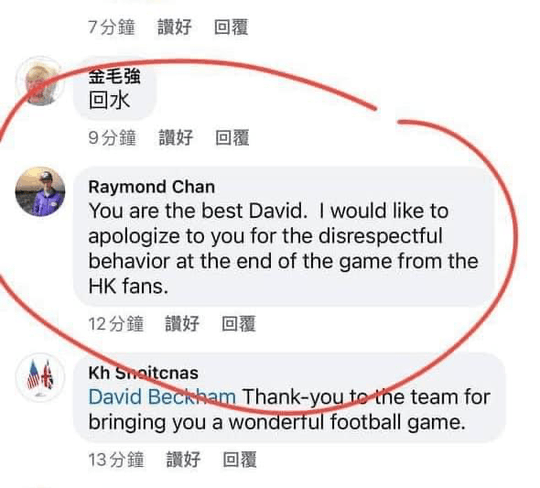The width and height of the screenshot is (540, 488).
Task: Open 金毛強's profile picture
Action: (x=40, y=81)
